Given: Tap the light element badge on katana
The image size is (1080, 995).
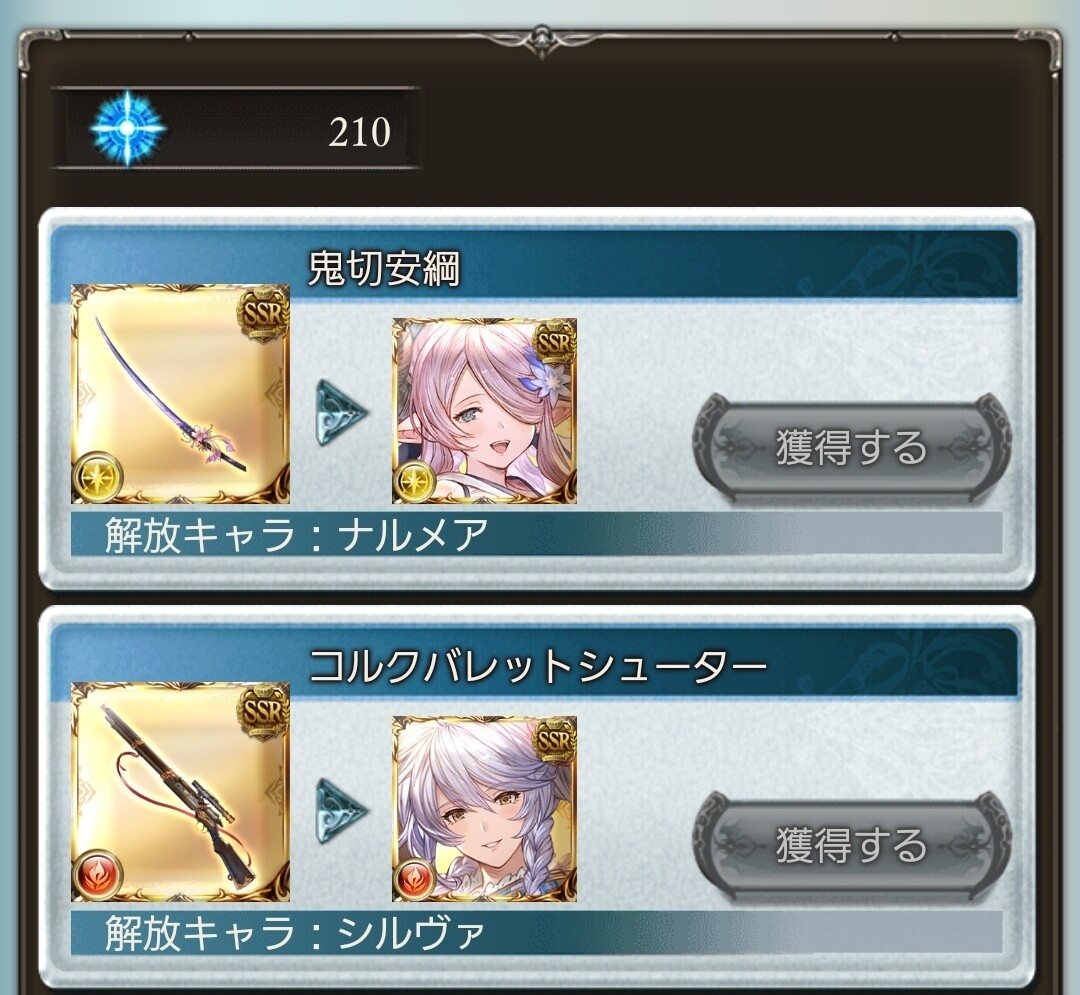Looking at the screenshot, I should coord(98,476).
